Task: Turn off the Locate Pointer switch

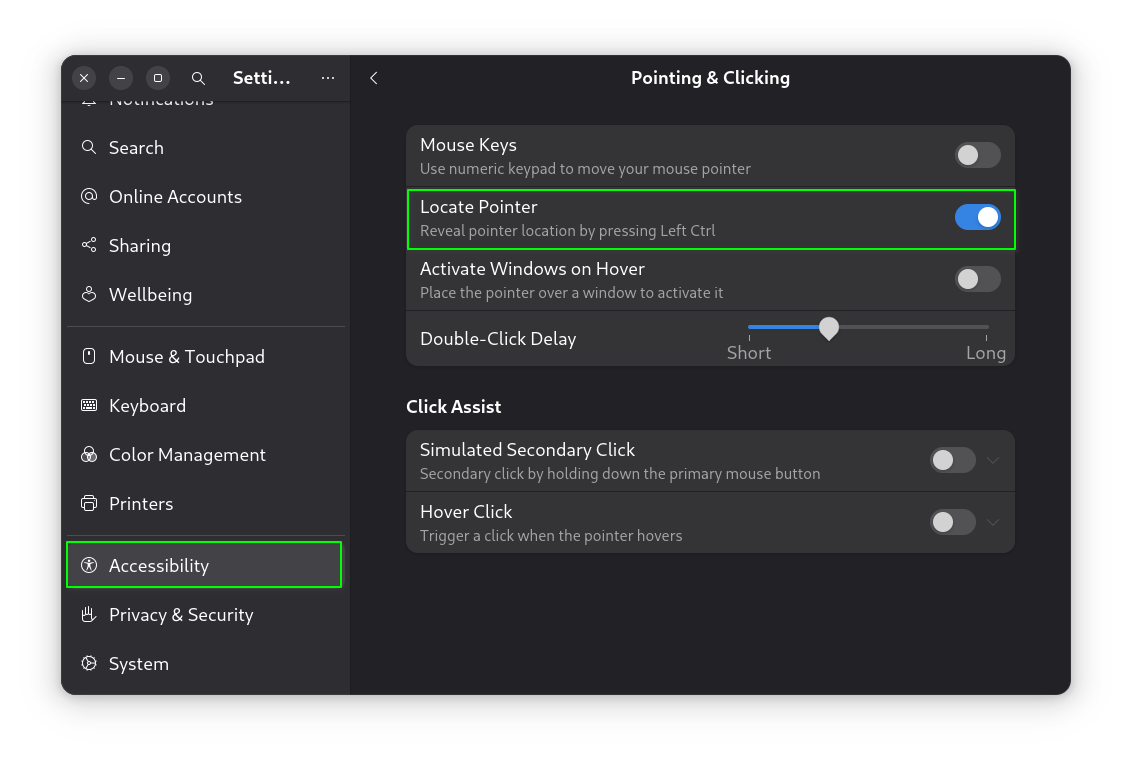Action: coord(977,217)
